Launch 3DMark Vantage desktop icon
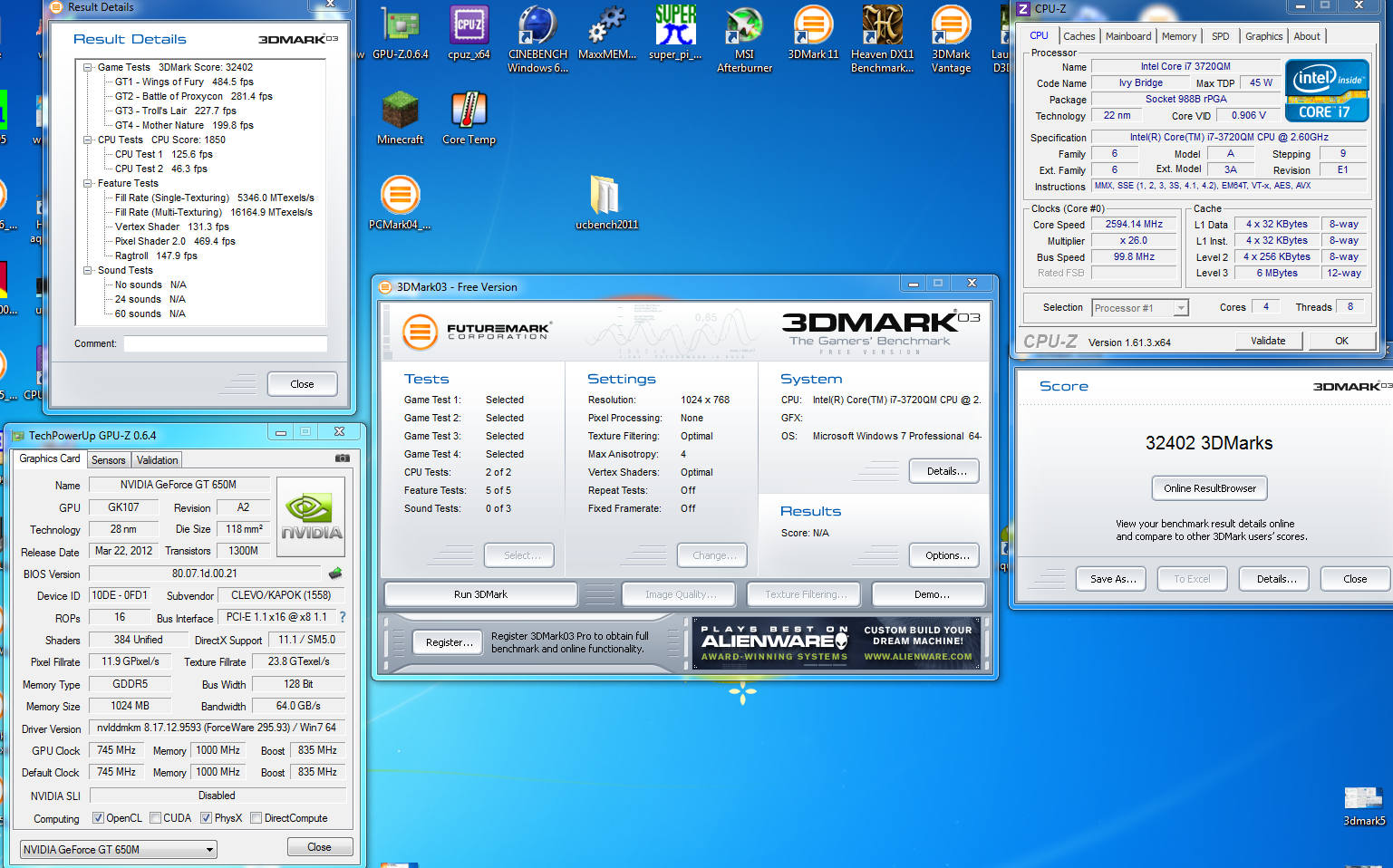The image size is (1393, 868). coord(951,39)
